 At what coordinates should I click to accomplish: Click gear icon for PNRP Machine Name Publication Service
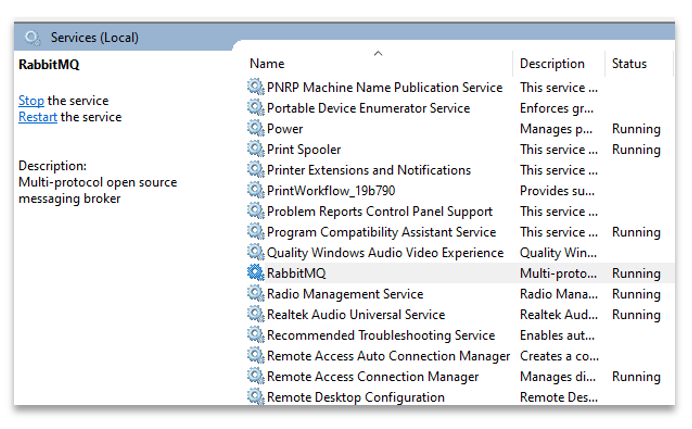tap(256, 87)
